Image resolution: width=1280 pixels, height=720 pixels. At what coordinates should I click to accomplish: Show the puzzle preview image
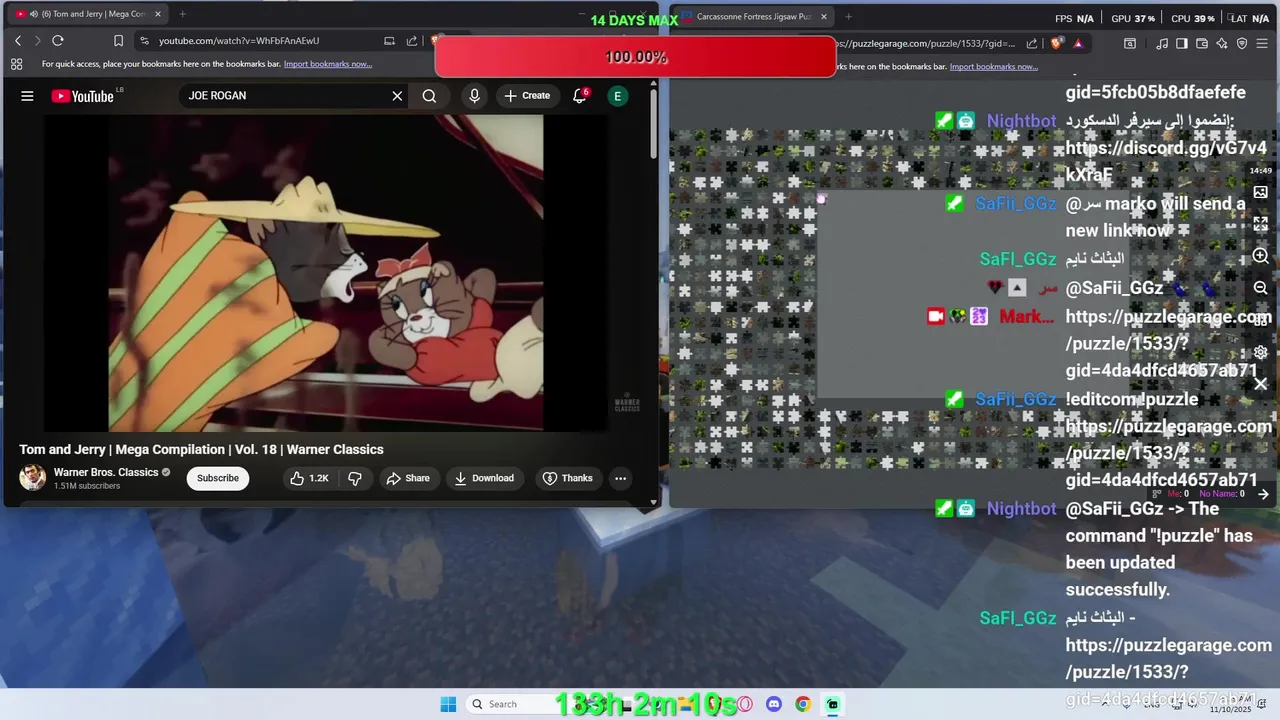pos(1261,192)
